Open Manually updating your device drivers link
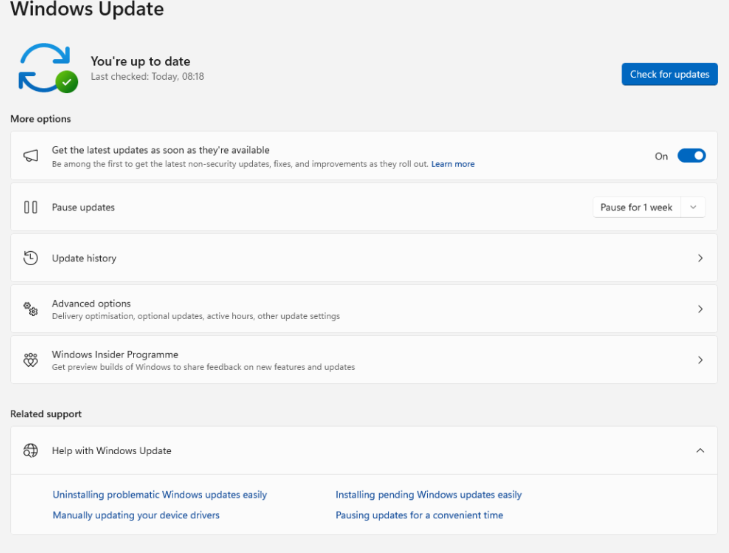This screenshot has height=553, width=729. (136, 515)
